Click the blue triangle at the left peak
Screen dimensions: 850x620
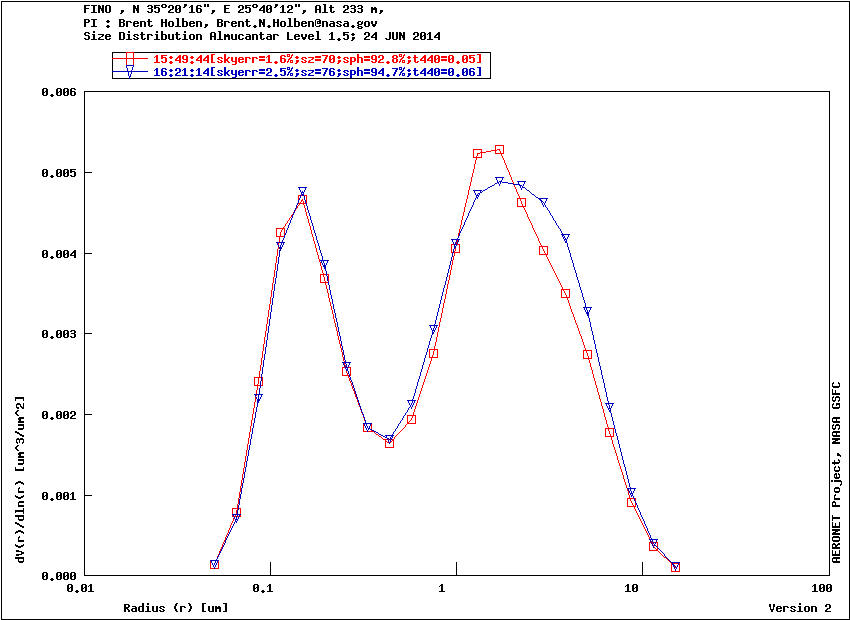(302, 191)
